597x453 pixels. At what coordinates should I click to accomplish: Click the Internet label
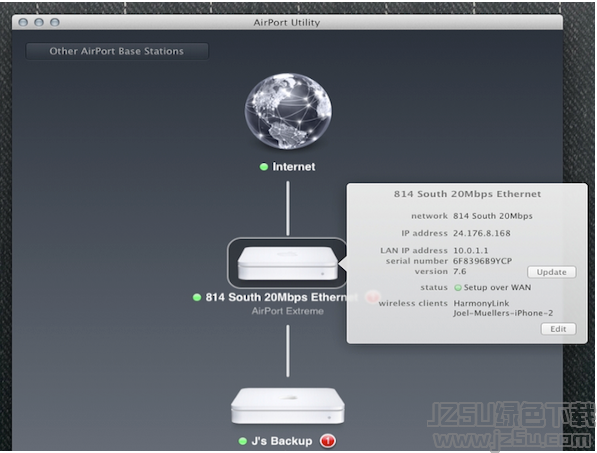point(294,167)
